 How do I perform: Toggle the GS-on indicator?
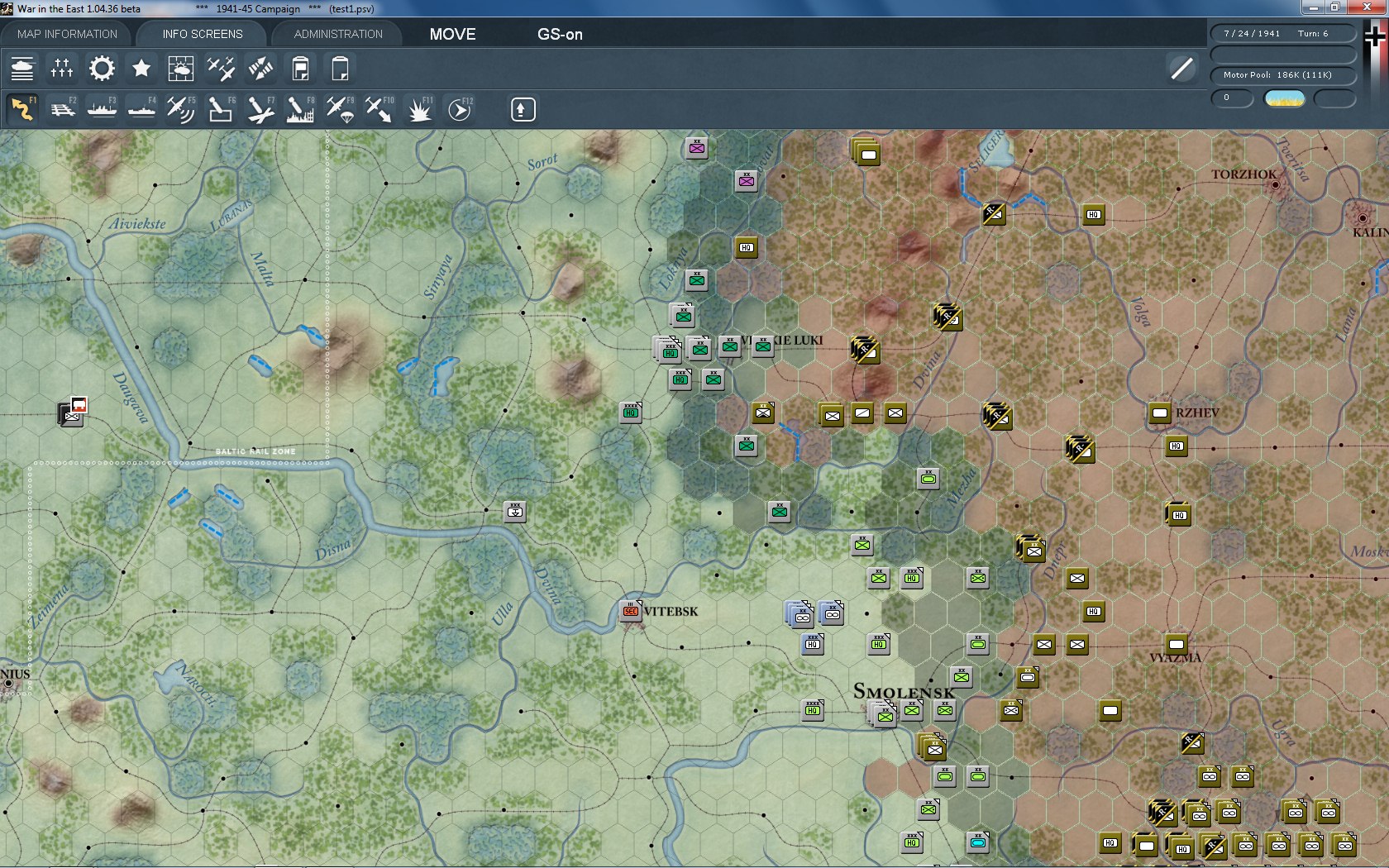[x=560, y=34]
